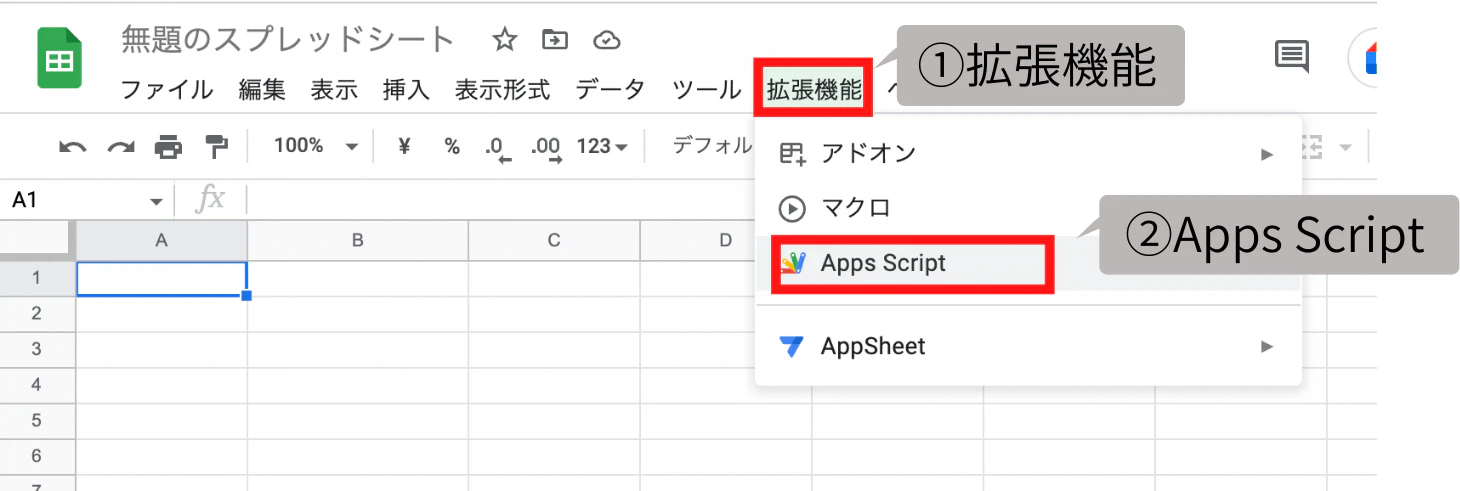Select row 2 header
1460x491 pixels.
(x=36, y=314)
